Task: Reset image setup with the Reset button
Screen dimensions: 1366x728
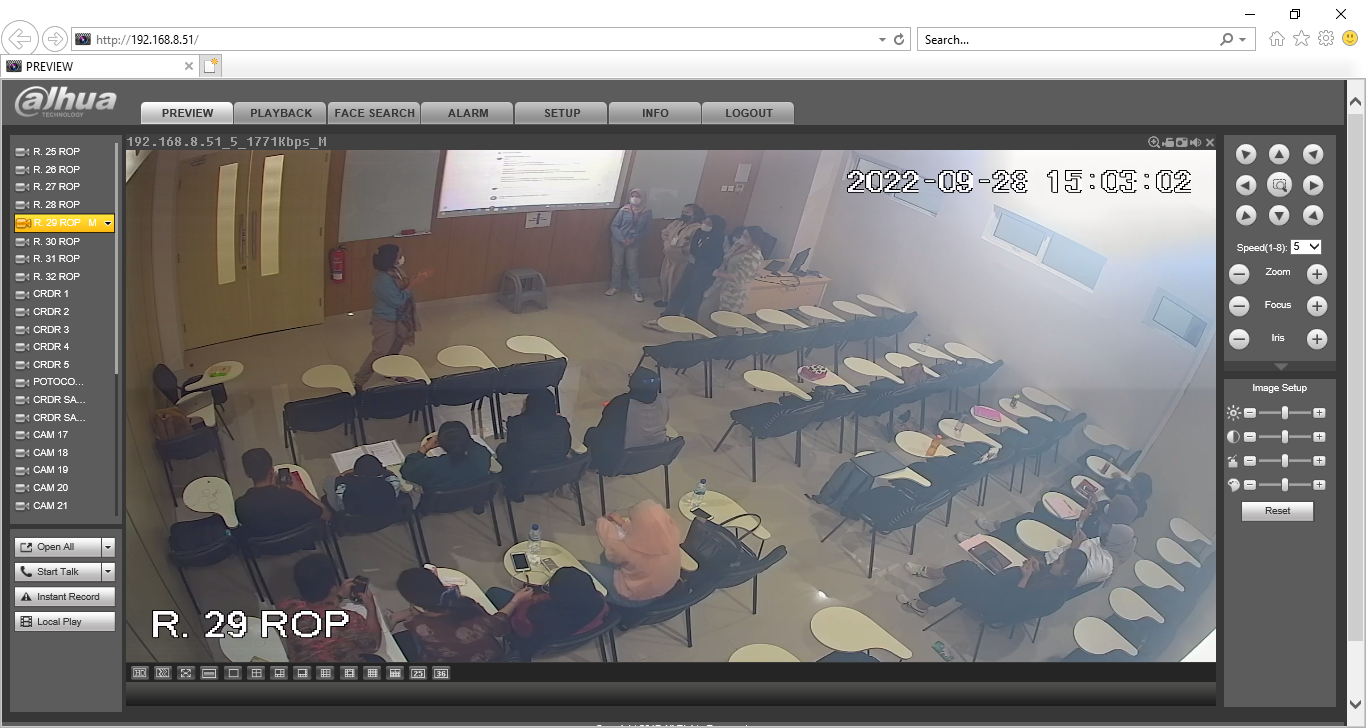Action: coord(1277,511)
